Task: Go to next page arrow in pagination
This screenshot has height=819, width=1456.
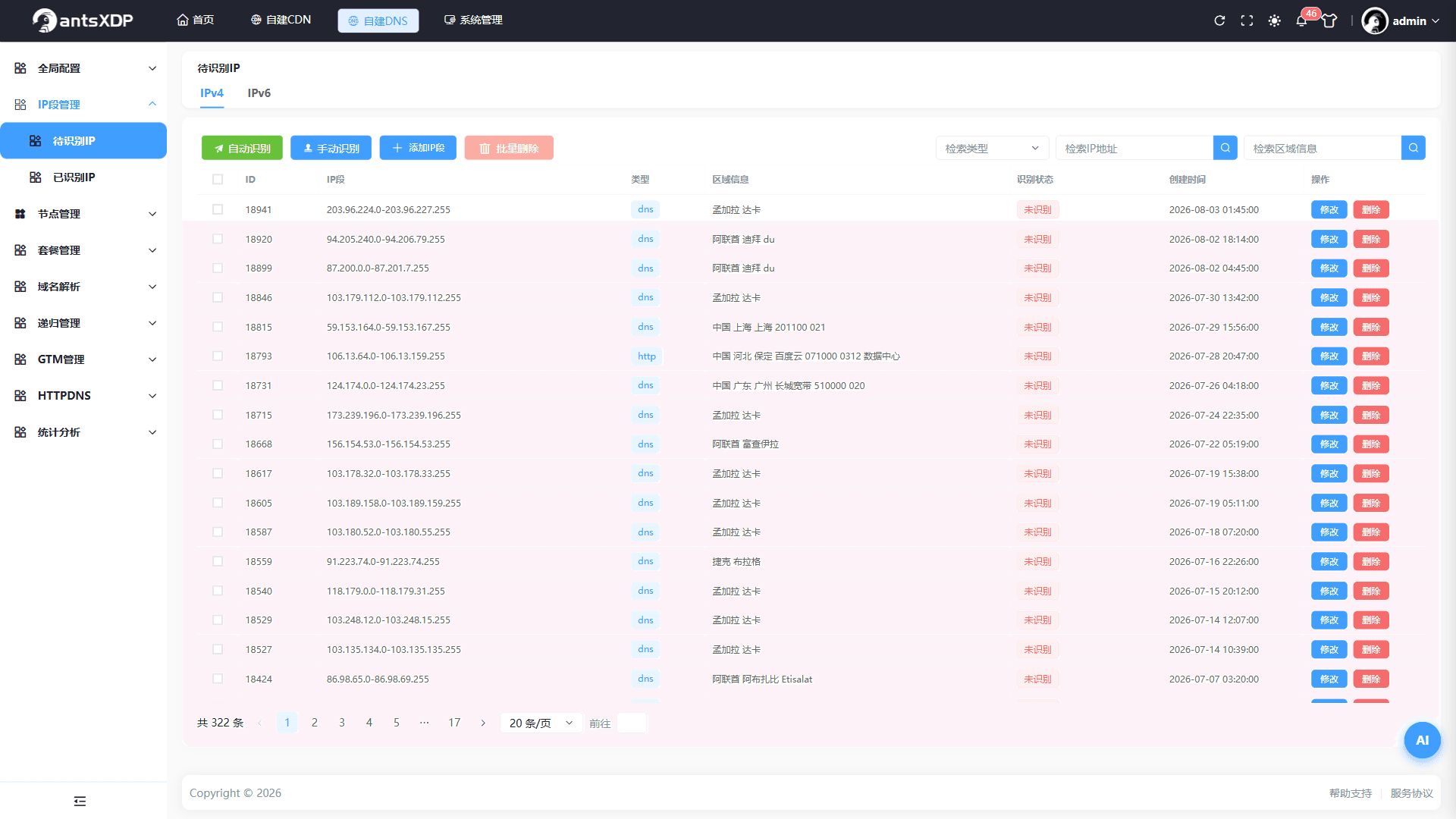Action: (x=483, y=723)
